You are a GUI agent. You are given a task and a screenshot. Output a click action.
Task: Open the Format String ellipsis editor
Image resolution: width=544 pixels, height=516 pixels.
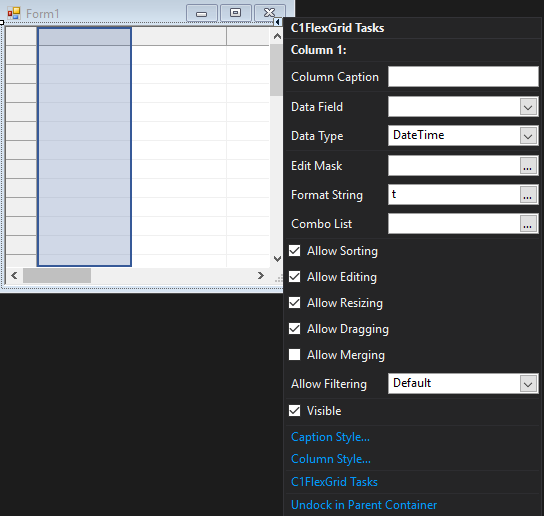pos(528,195)
